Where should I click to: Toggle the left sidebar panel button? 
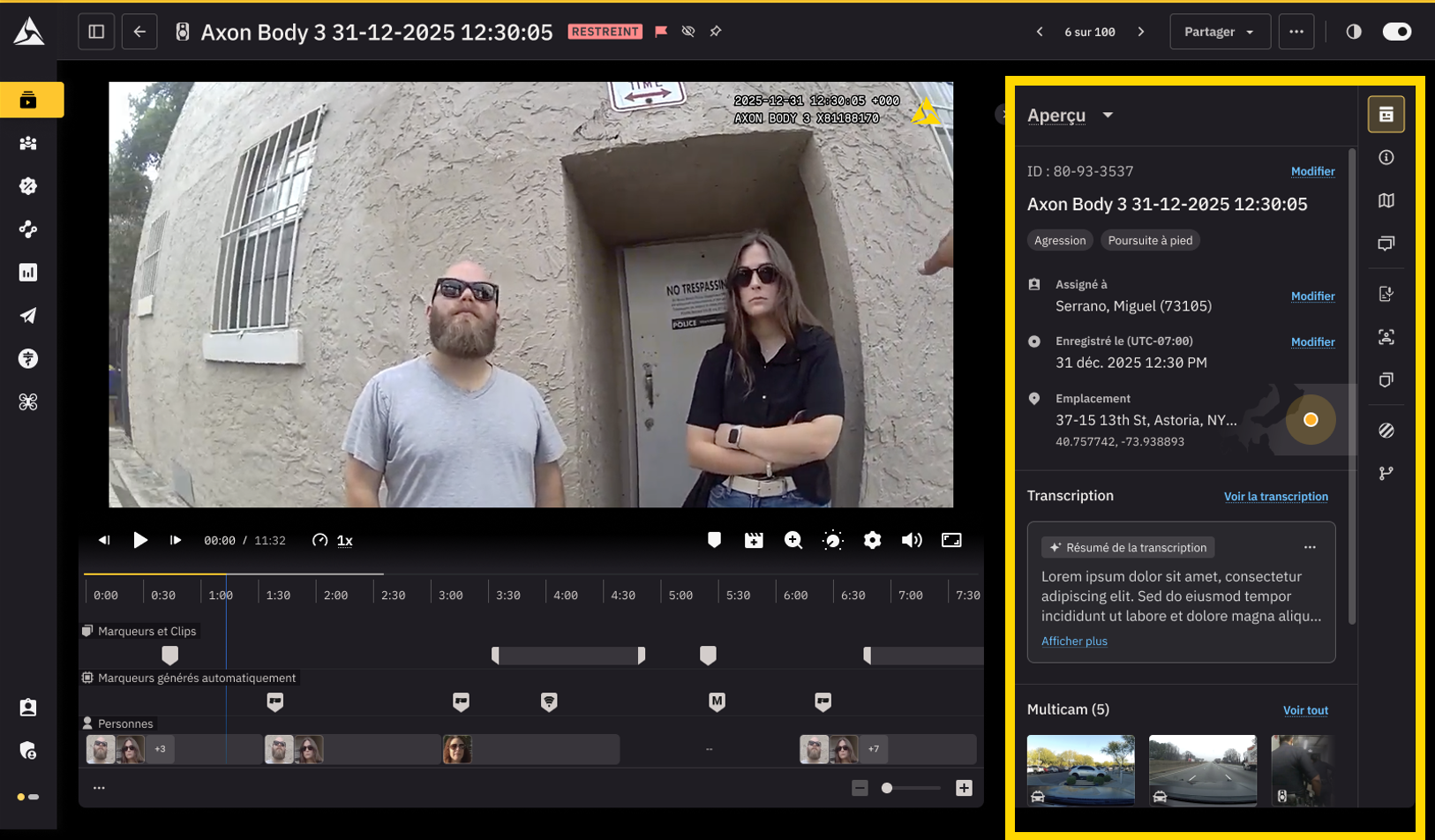[x=96, y=32]
